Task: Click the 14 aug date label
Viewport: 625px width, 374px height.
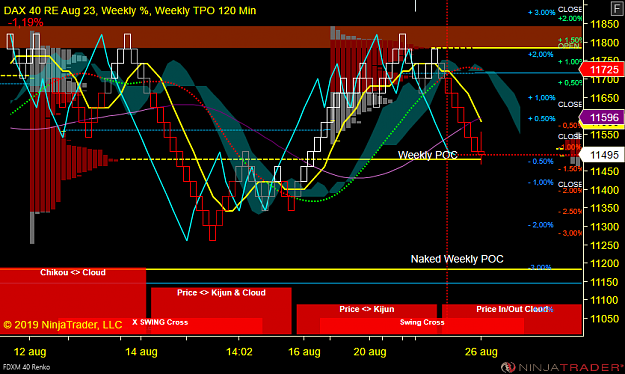Action: (x=141, y=352)
